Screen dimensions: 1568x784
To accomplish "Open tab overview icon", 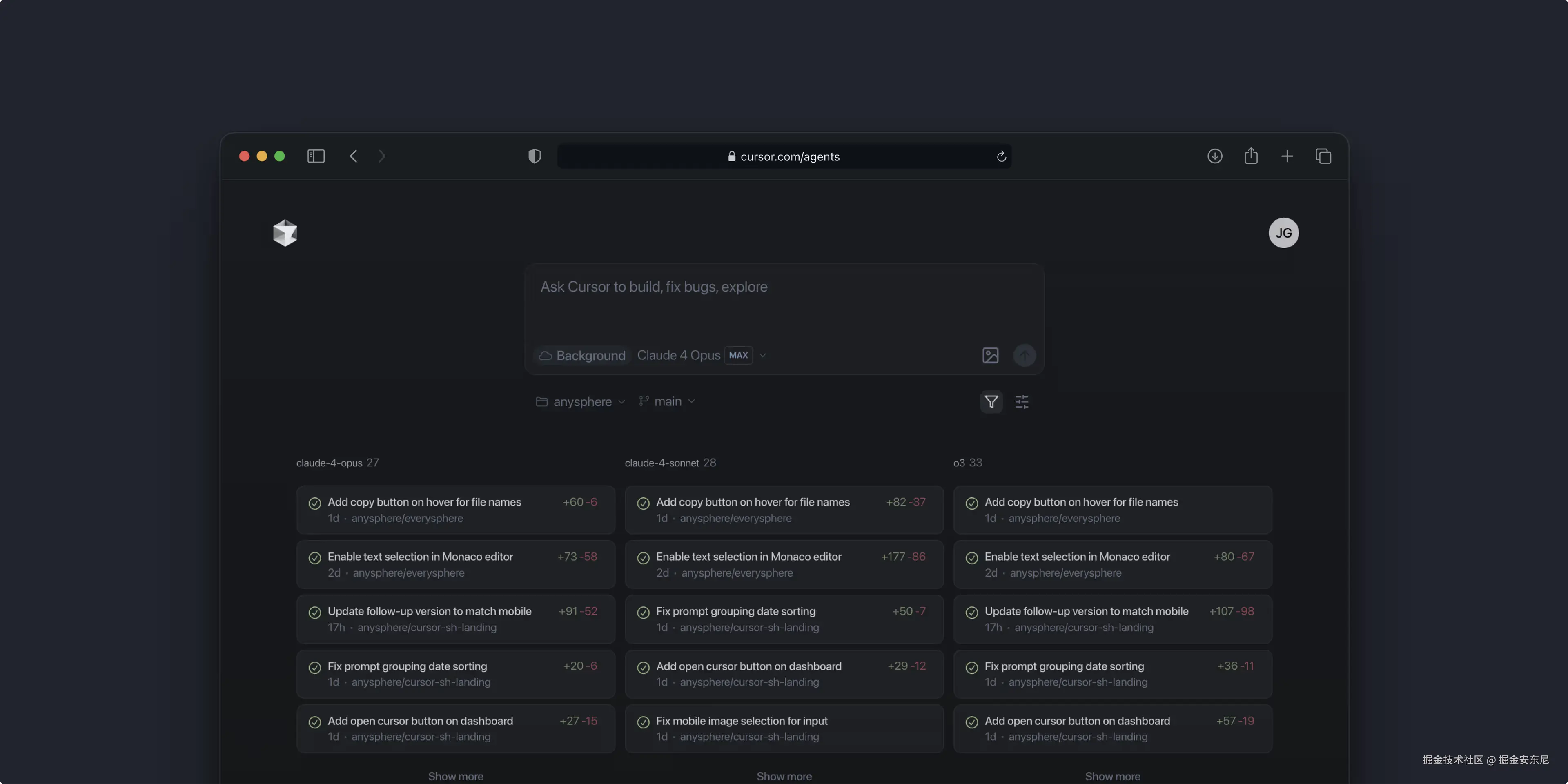I will [1323, 156].
